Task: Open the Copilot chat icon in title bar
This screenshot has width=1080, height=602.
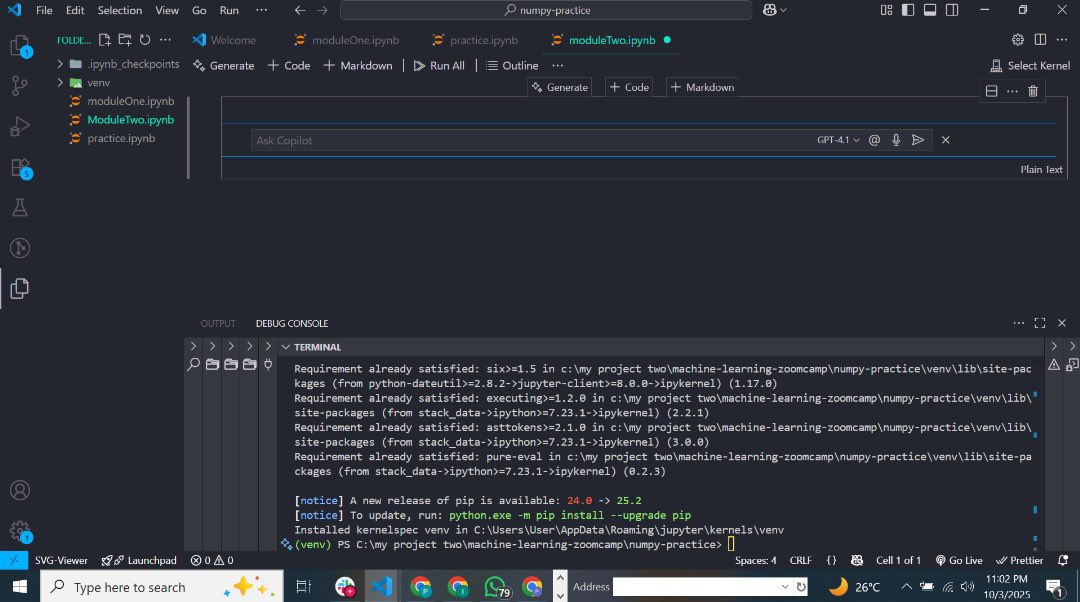Action: tap(770, 10)
